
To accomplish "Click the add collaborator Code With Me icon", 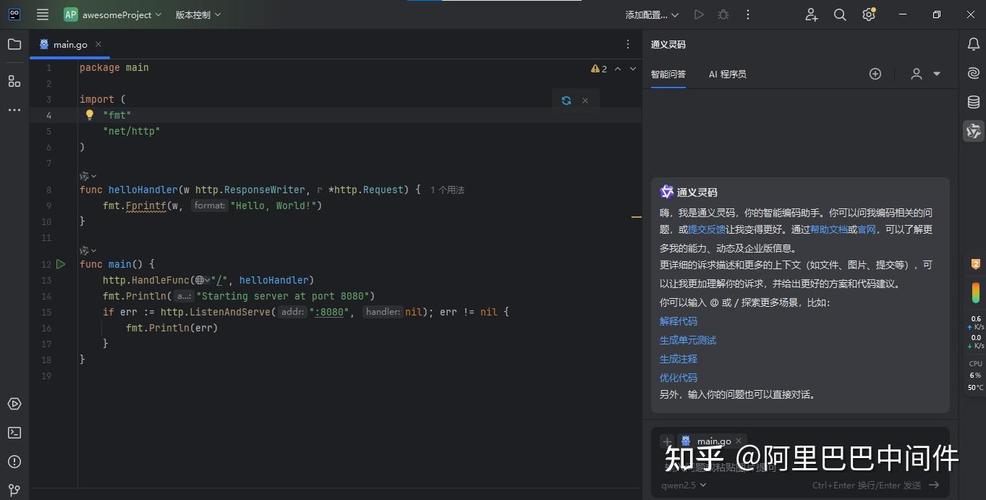I will tap(811, 14).
